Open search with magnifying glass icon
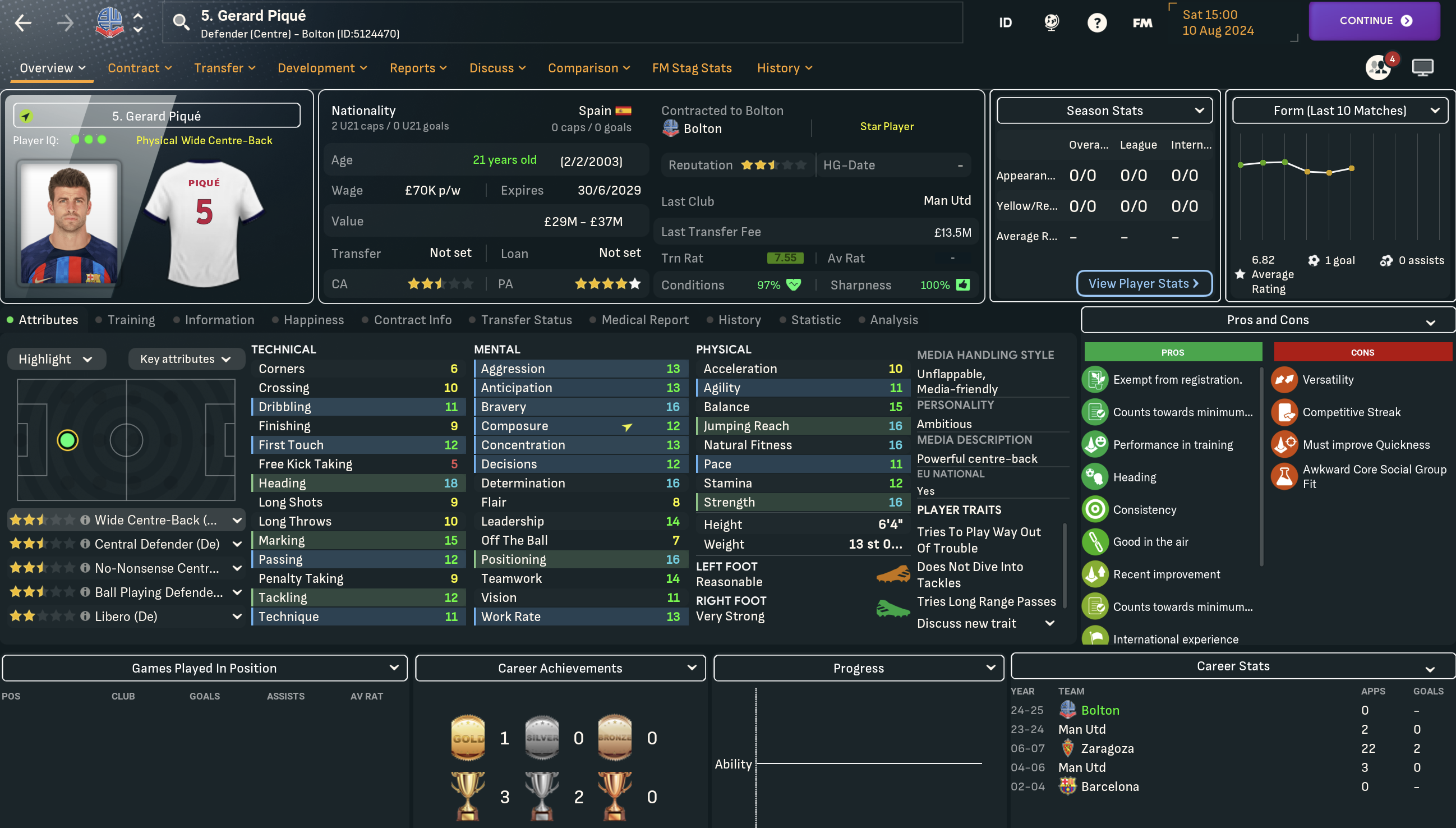This screenshot has height=828, width=1456. coord(181,23)
